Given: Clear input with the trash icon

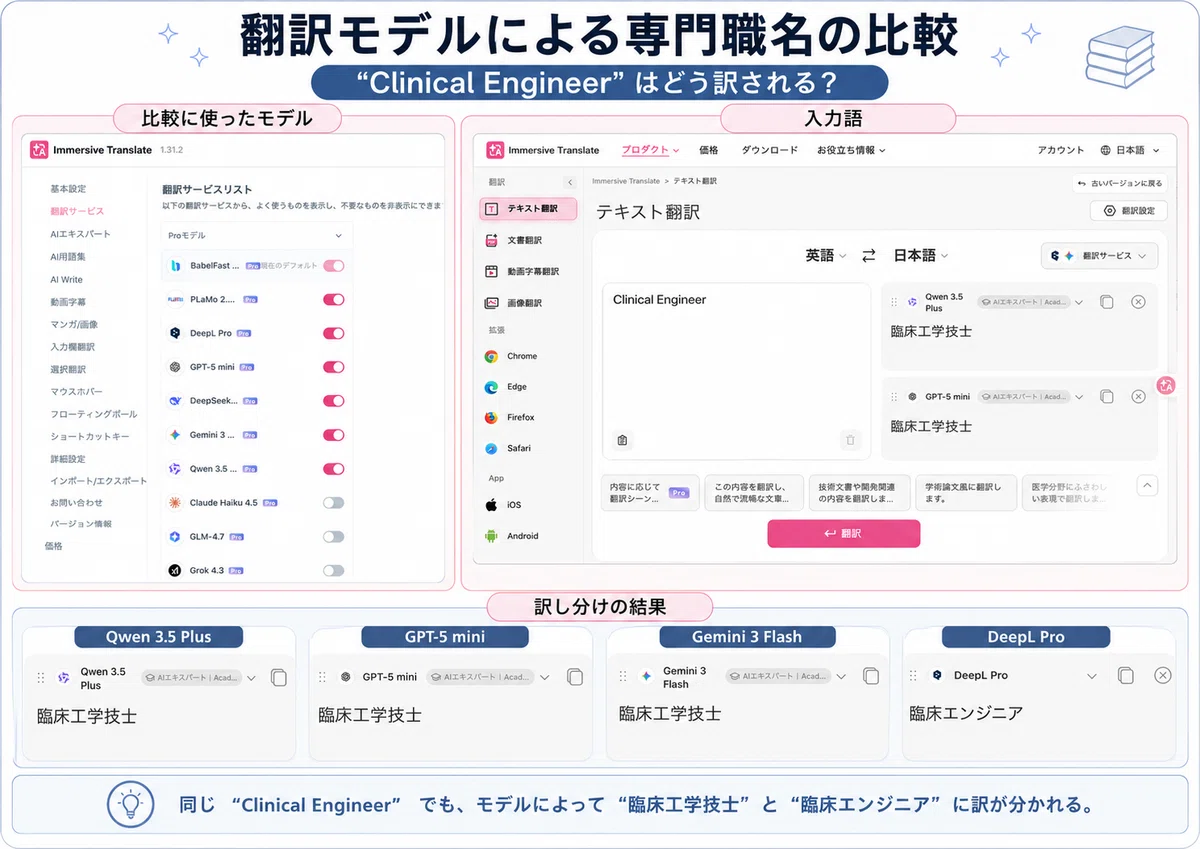Looking at the screenshot, I should pyautogui.click(x=851, y=440).
